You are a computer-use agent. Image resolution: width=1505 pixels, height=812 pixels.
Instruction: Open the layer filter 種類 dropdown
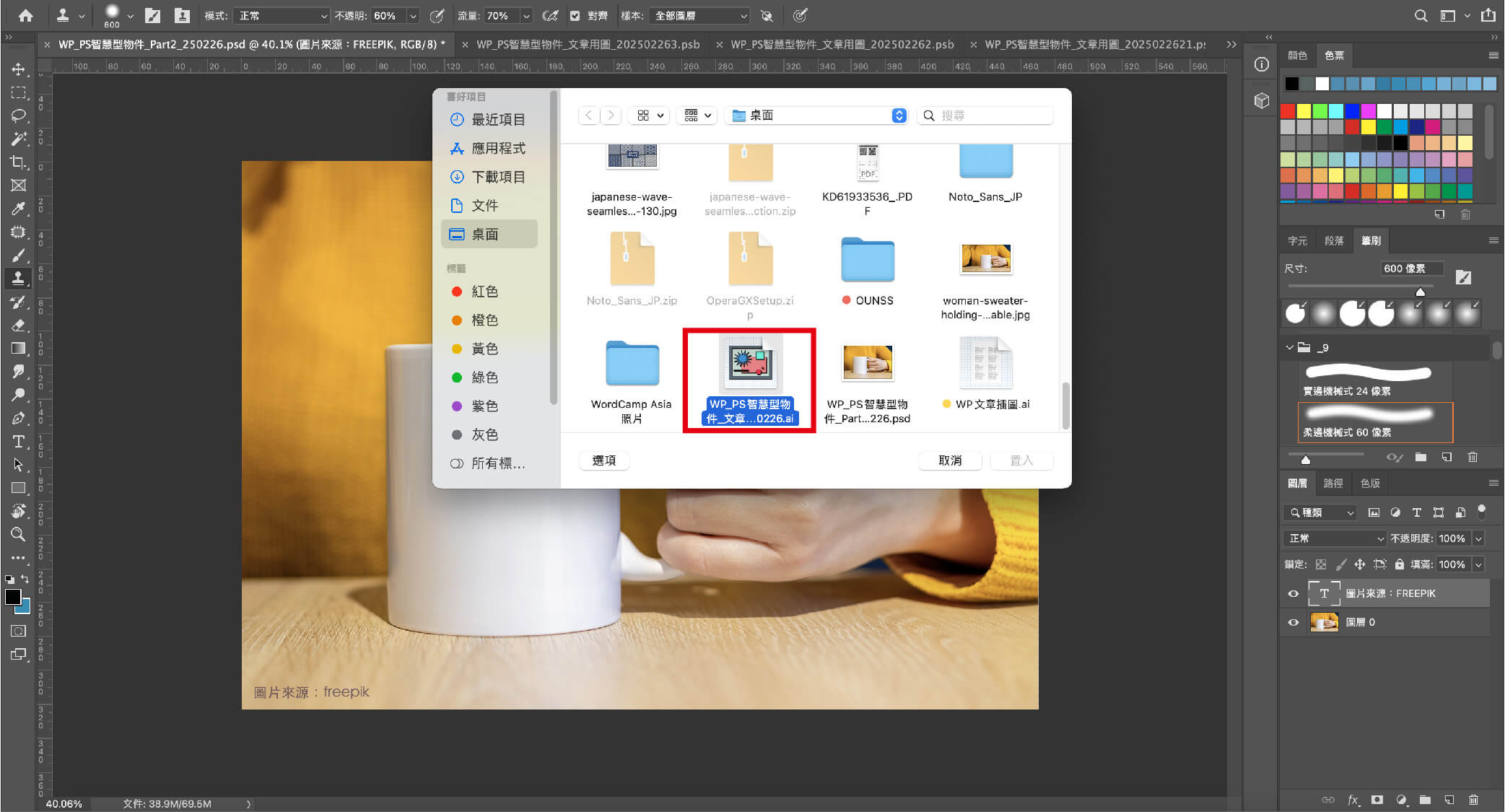(x=1322, y=512)
